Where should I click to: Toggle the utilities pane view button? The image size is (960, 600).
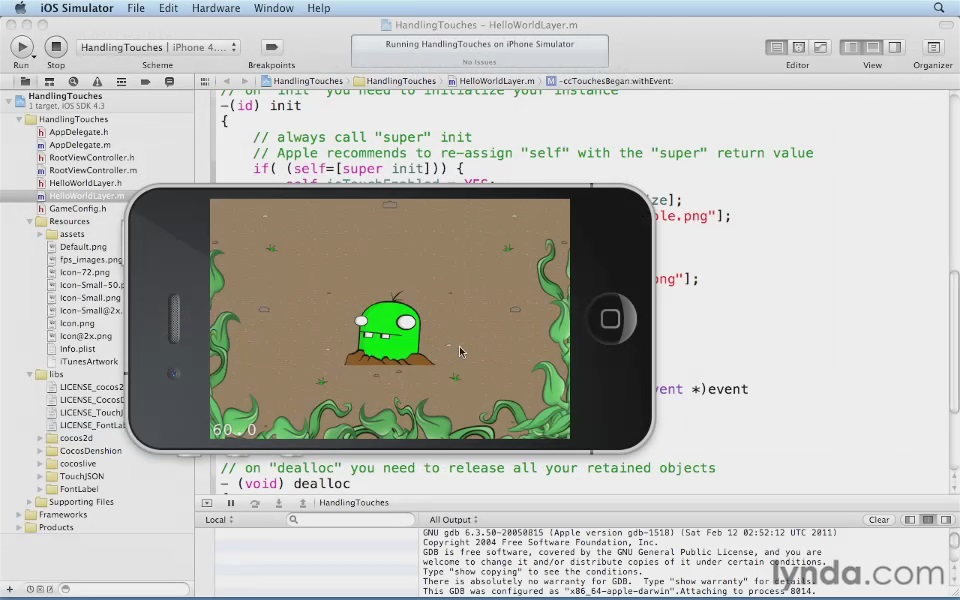894,47
